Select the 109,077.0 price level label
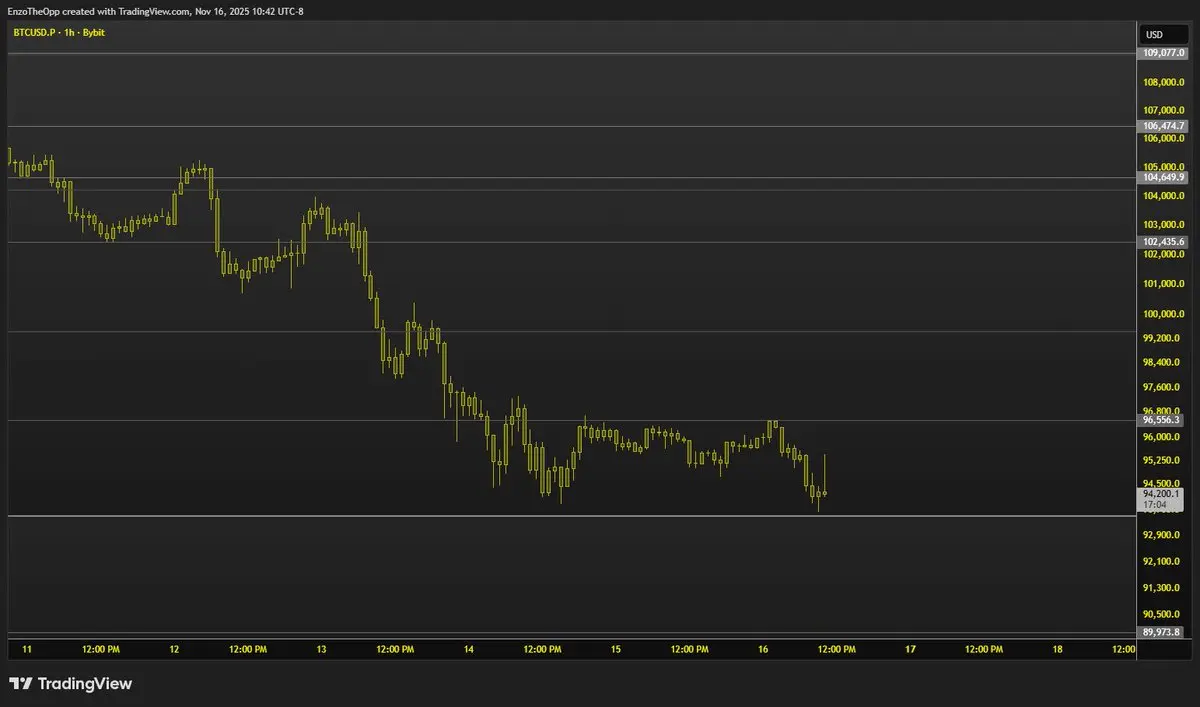 point(1164,53)
